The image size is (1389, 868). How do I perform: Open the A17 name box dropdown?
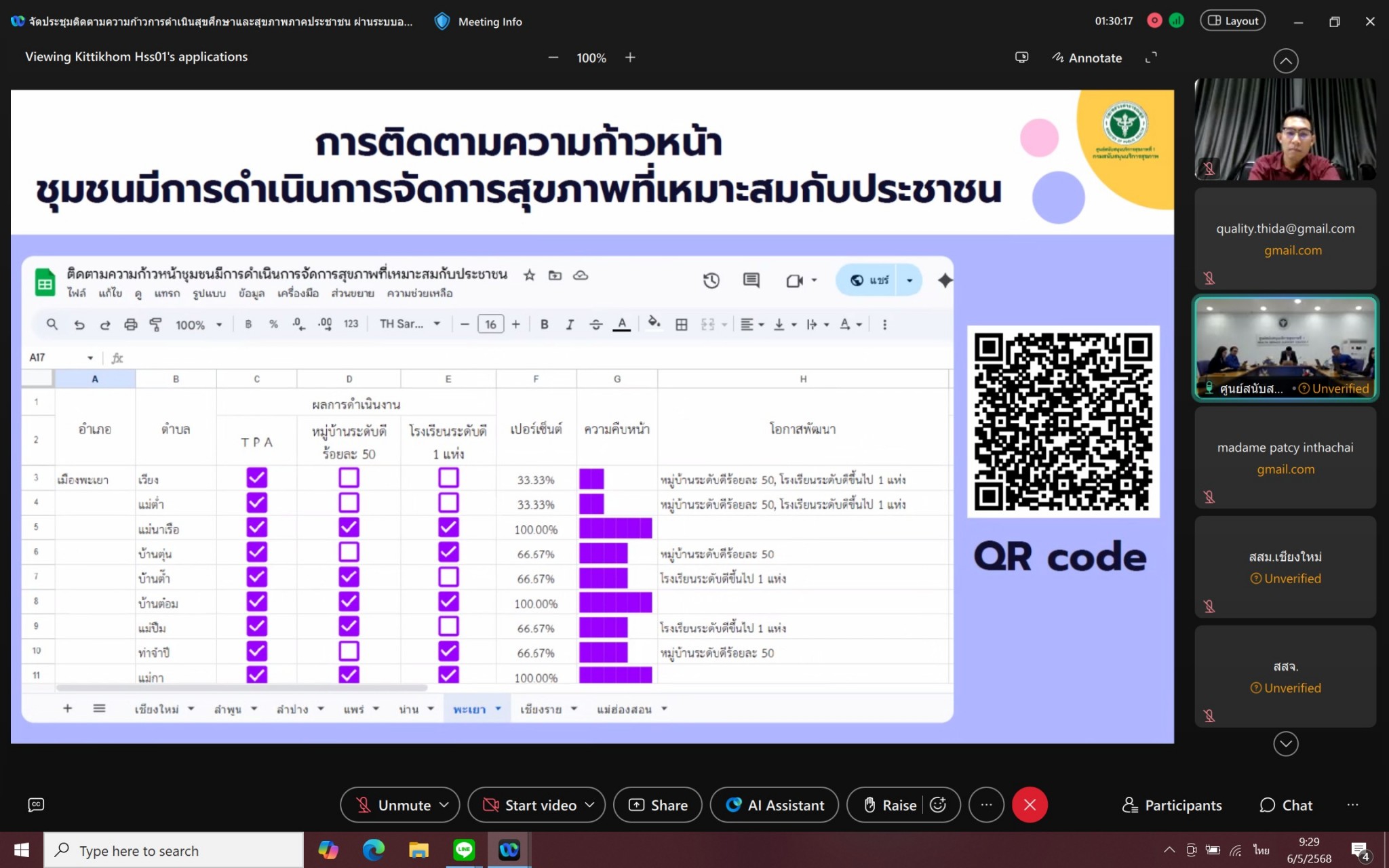[x=90, y=357]
